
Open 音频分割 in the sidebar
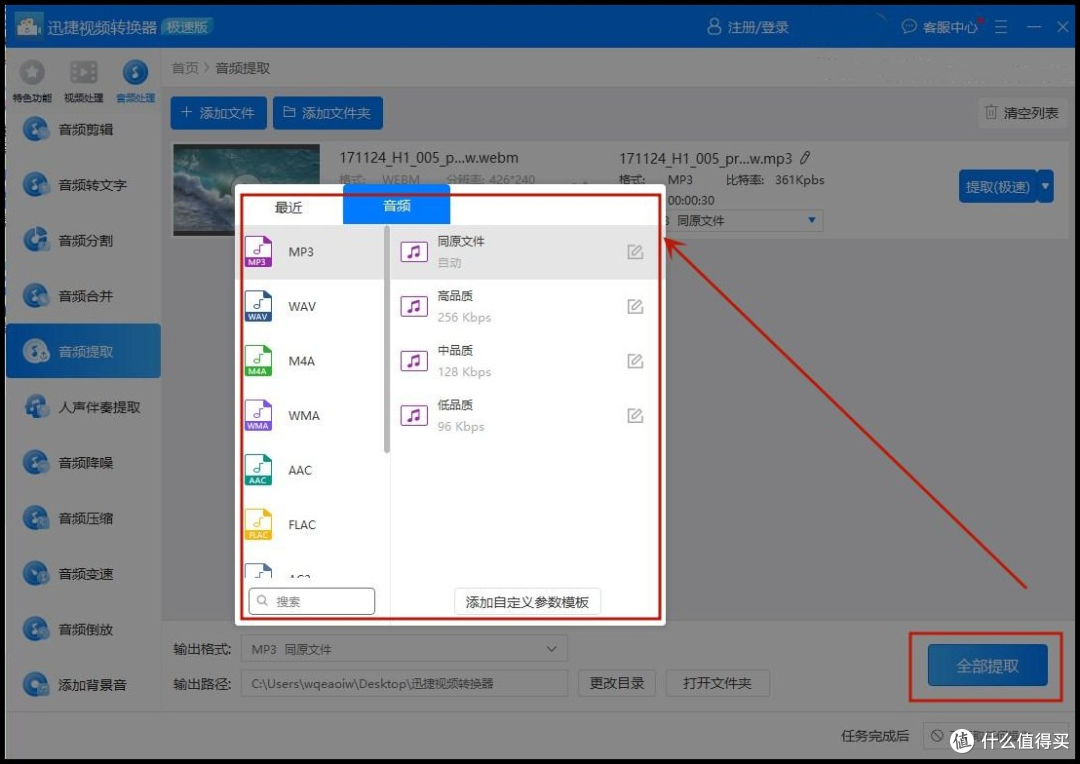pos(83,240)
